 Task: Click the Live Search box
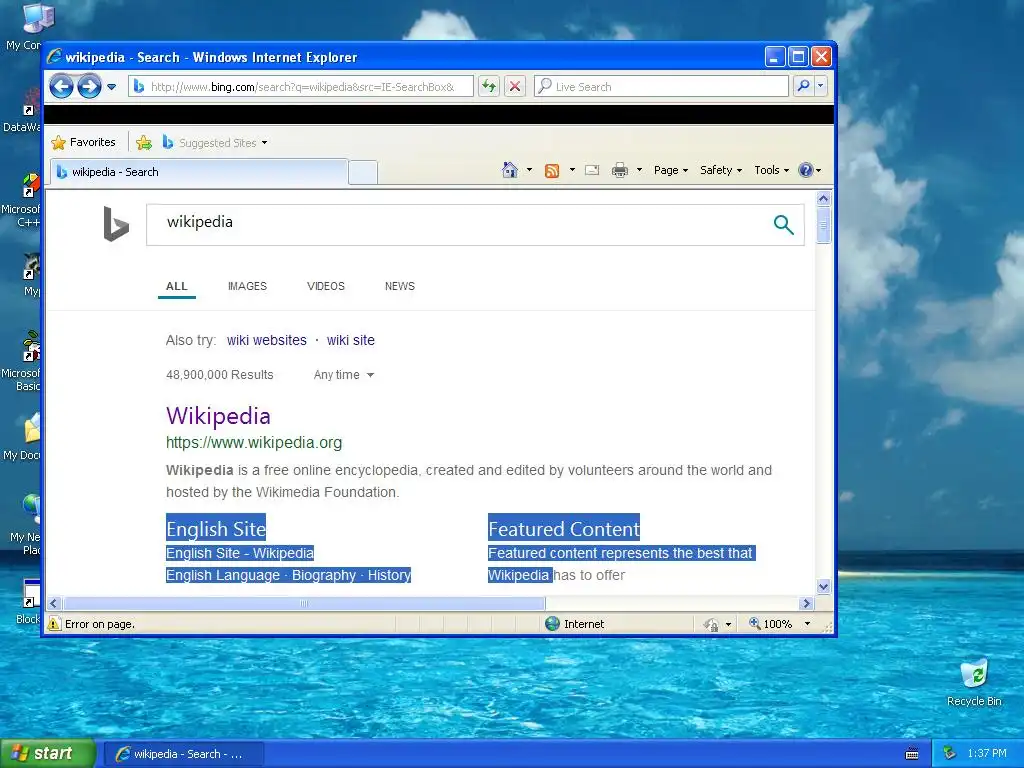tap(661, 86)
